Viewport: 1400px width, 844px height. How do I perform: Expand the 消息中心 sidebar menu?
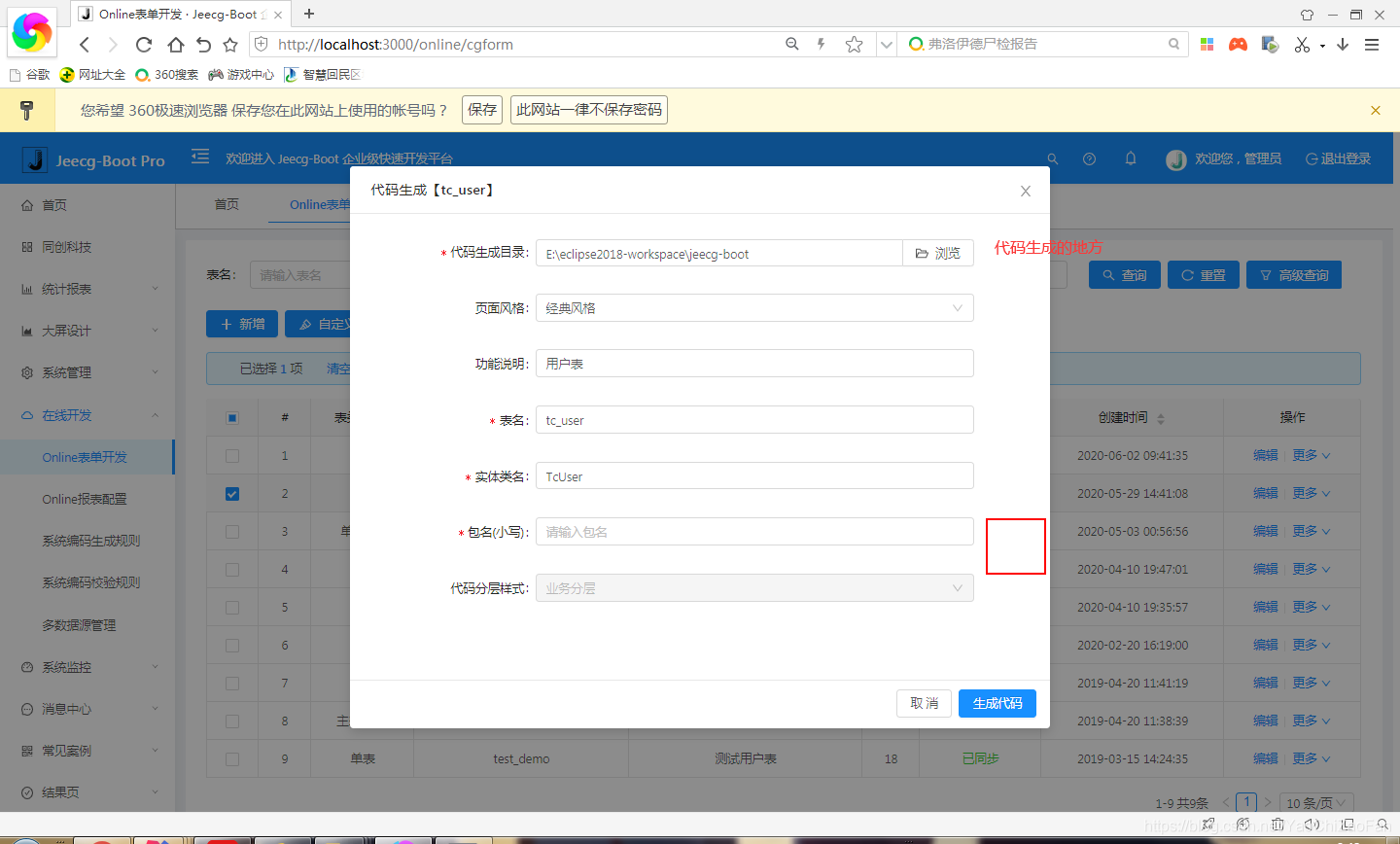[87, 709]
